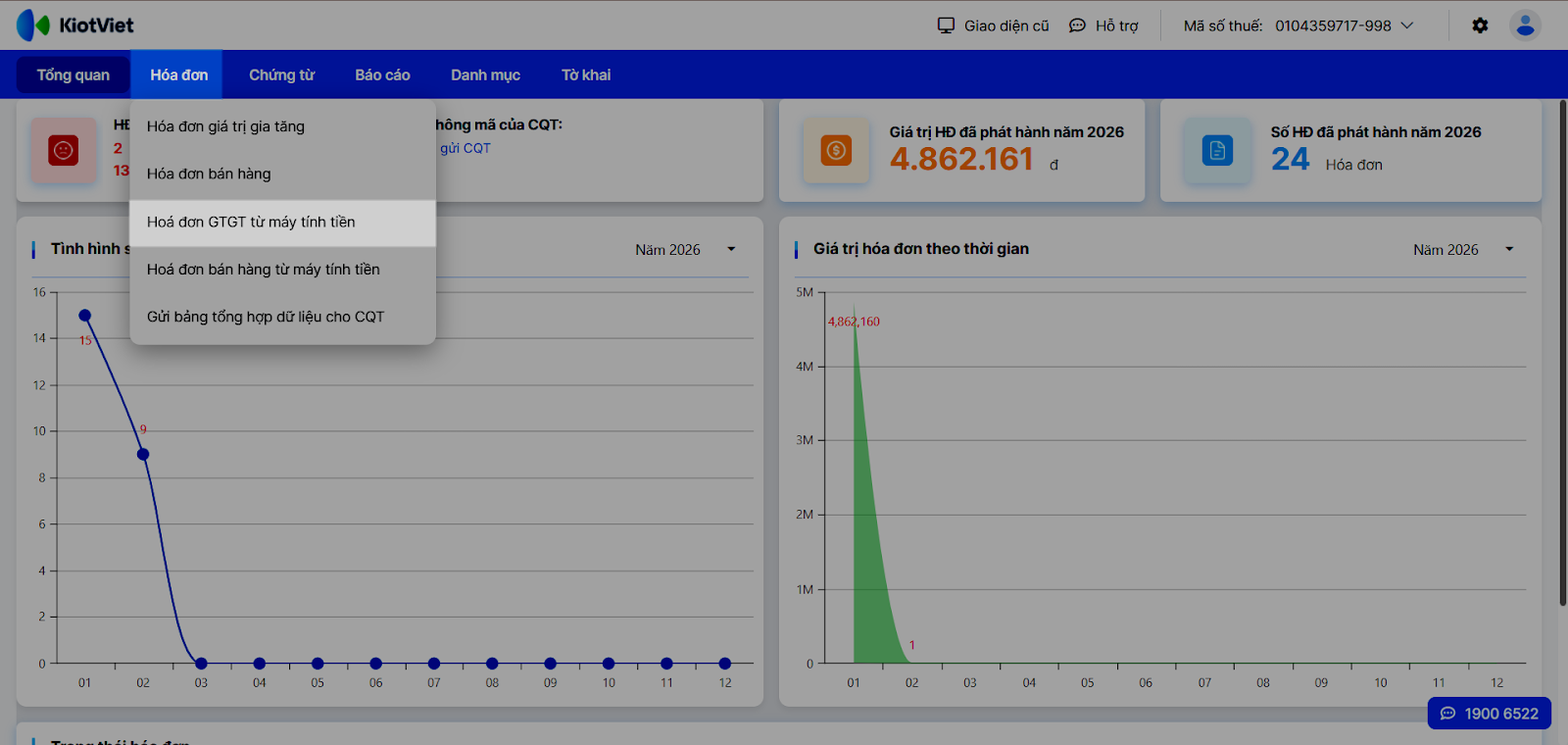Select Gửi bảng tổng hợp dữ liệu cho CQT
The height and width of the screenshot is (745, 1568).
266,317
